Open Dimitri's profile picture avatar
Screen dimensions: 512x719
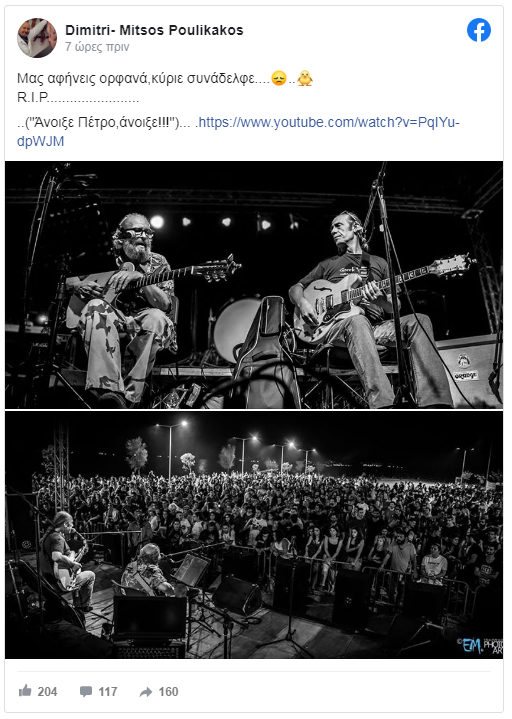coord(37,38)
